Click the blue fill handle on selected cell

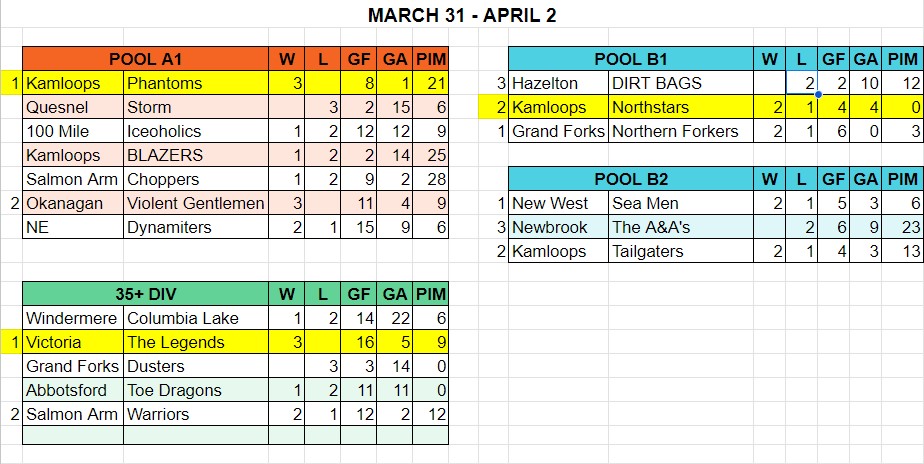tap(818, 95)
